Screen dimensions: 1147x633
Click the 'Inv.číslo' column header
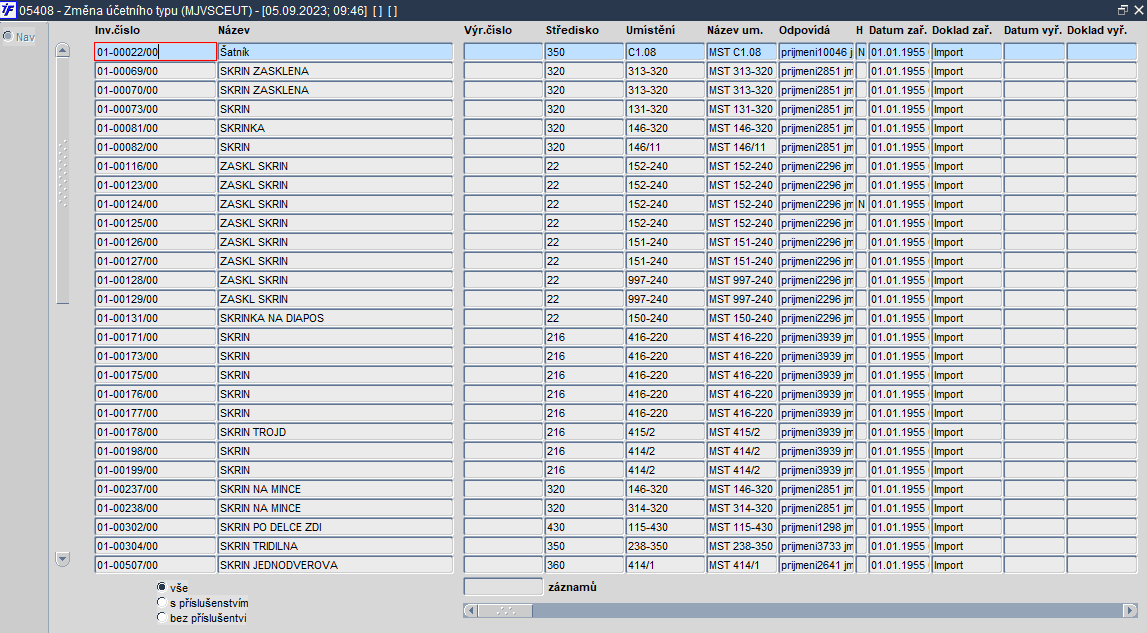tap(117, 30)
